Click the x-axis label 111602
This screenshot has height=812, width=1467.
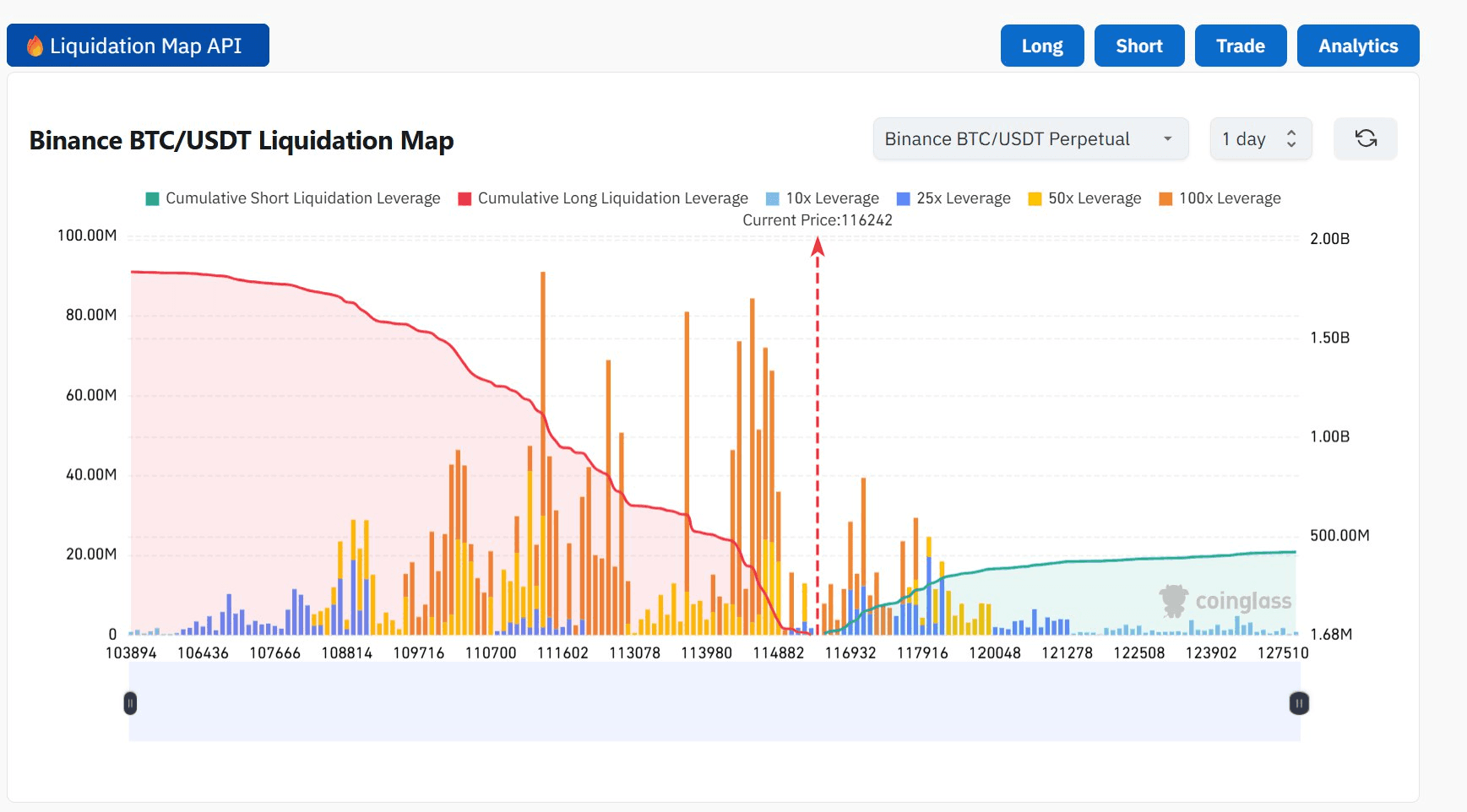point(562,653)
